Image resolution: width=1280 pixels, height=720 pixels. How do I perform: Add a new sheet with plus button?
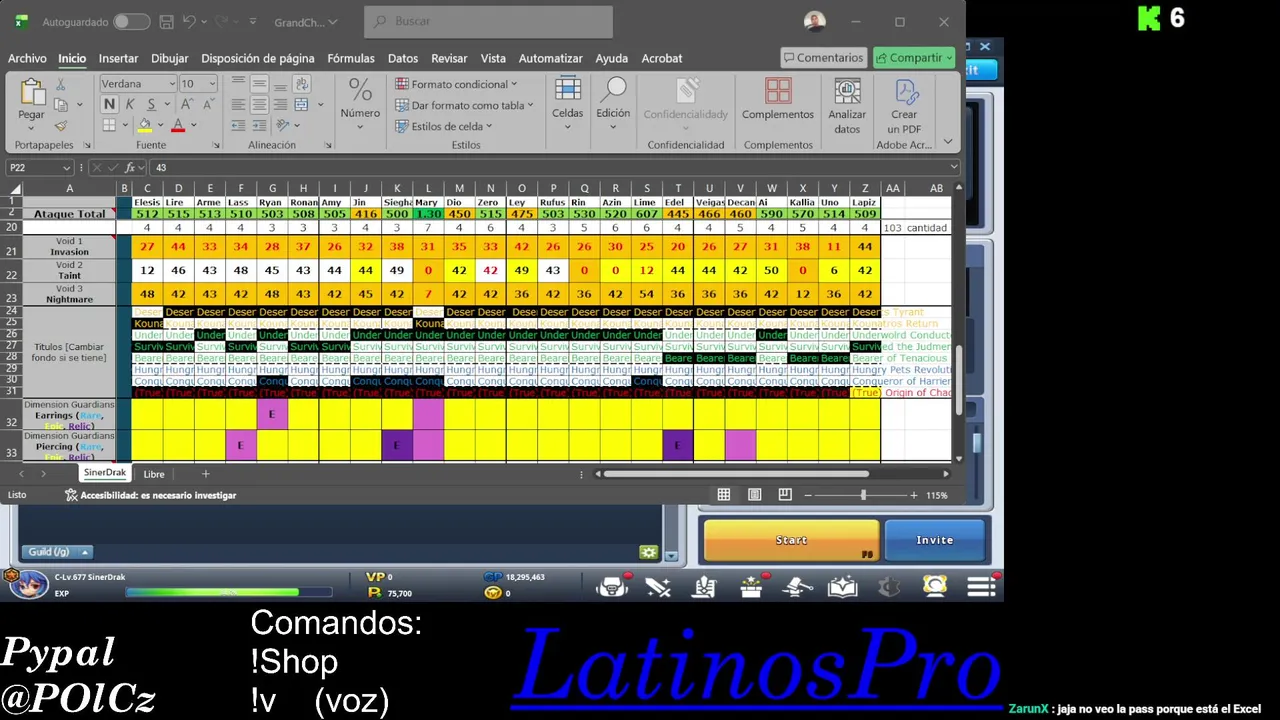[x=205, y=474]
